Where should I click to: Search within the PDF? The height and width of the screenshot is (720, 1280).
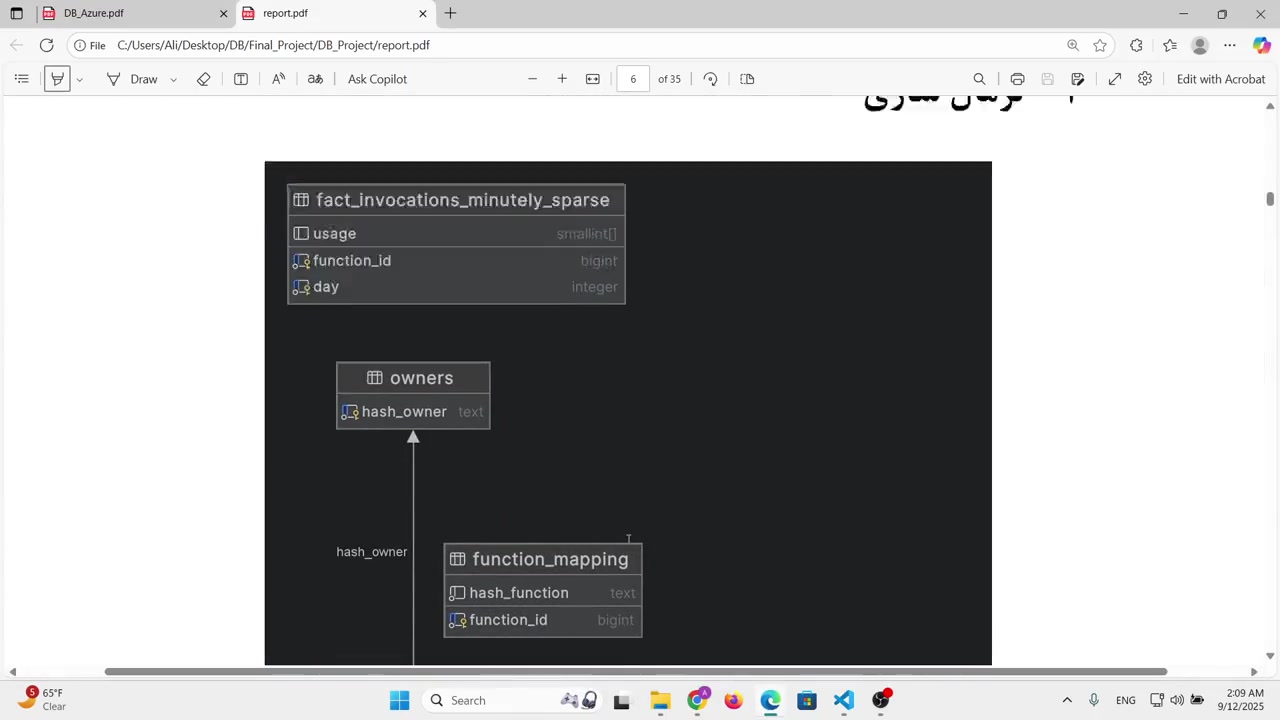979,79
